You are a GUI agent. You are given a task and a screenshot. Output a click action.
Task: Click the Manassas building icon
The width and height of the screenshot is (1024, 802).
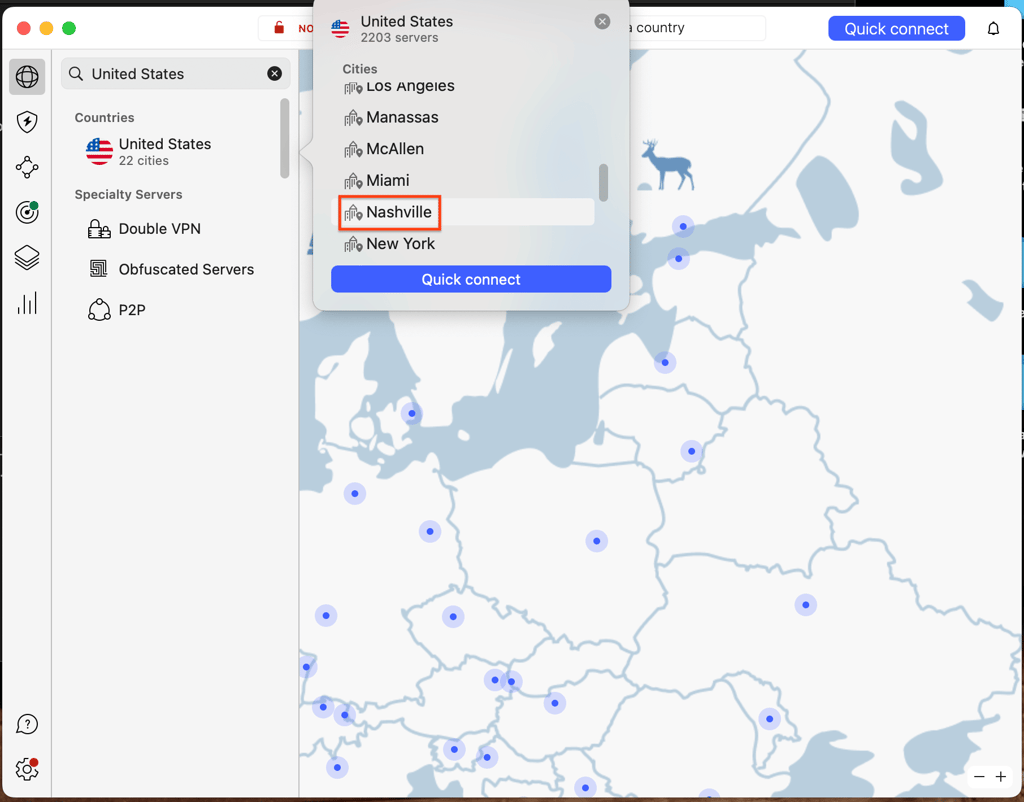click(353, 118)
